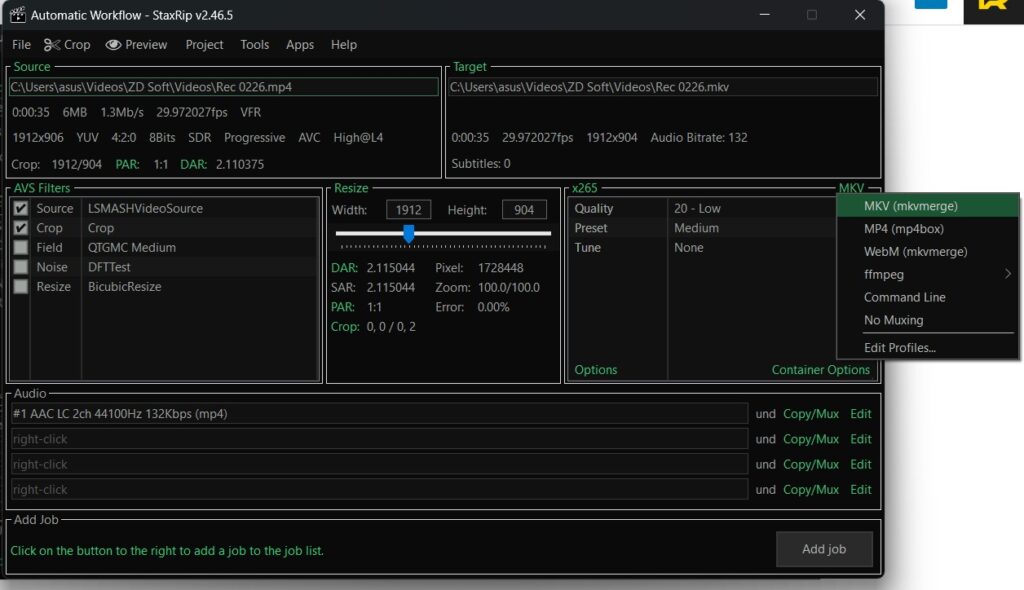Screen dimensions: 1024x590
Task: Click the resize slider handle
Action: pos(408,233)
